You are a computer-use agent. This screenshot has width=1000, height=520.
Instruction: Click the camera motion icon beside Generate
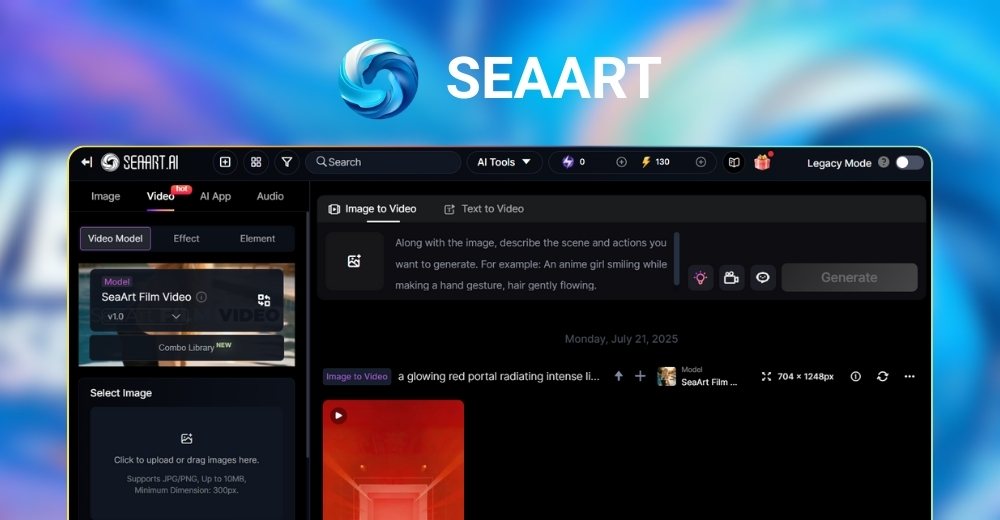coord(731,278)
